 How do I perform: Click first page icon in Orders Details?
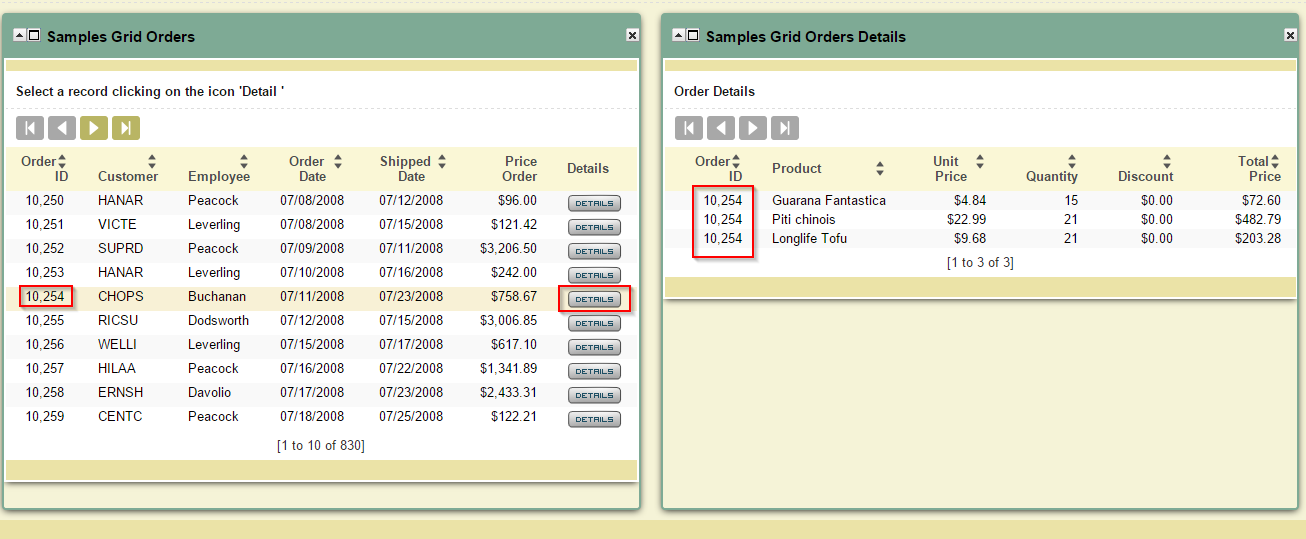tap(689, 128)
